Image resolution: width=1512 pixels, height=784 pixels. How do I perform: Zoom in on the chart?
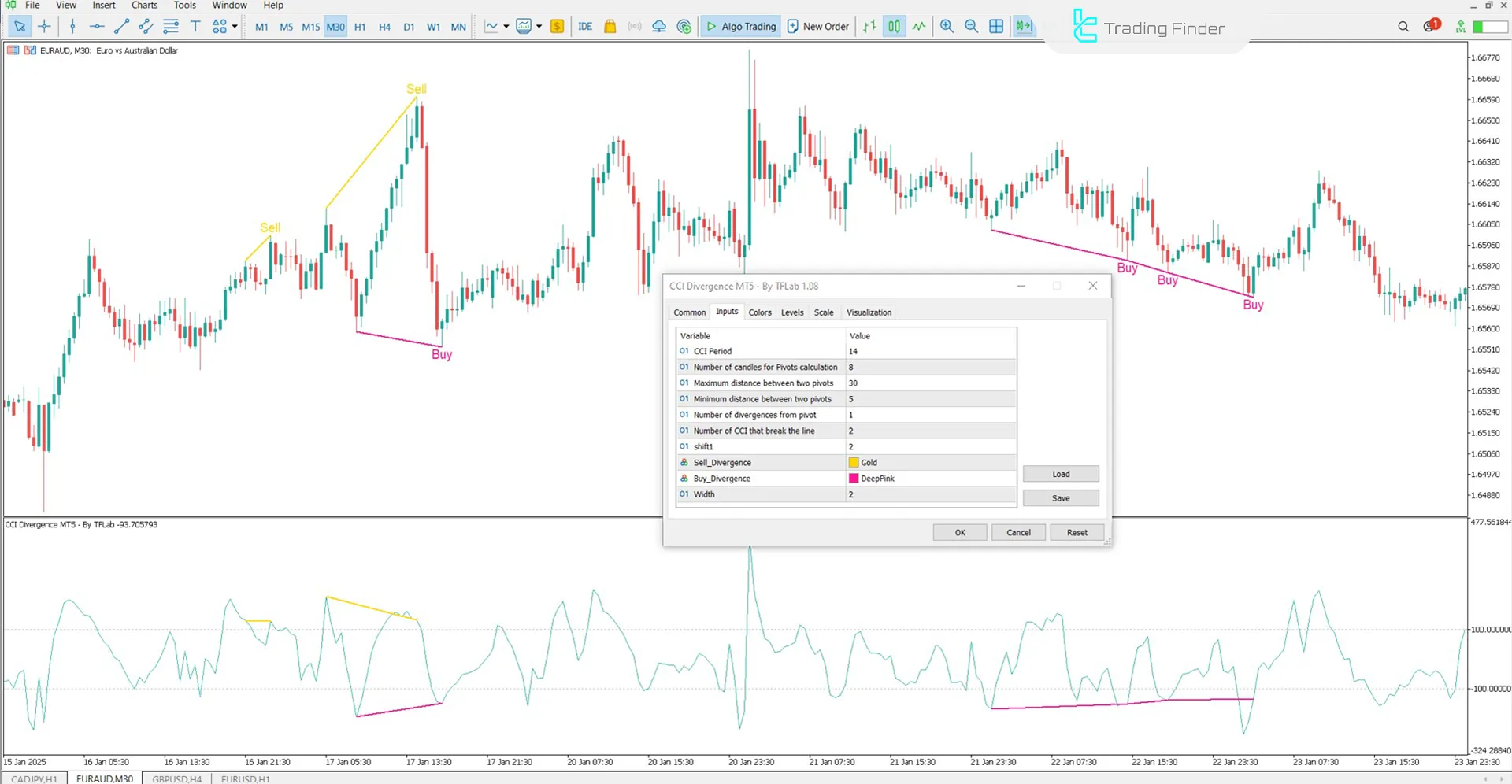(947, 26)
